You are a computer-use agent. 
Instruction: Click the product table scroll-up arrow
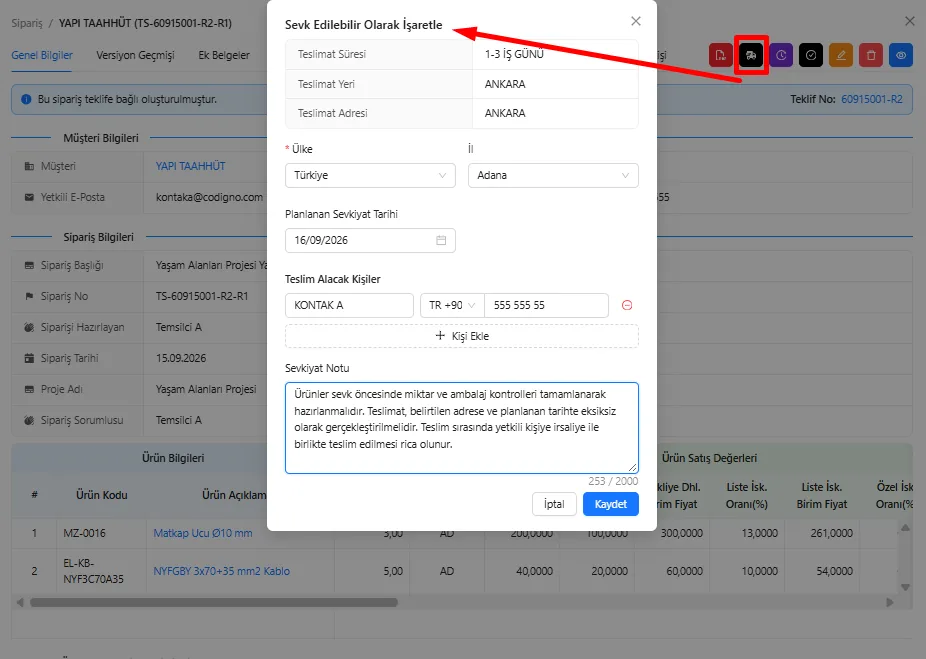(x=905, y=527)
